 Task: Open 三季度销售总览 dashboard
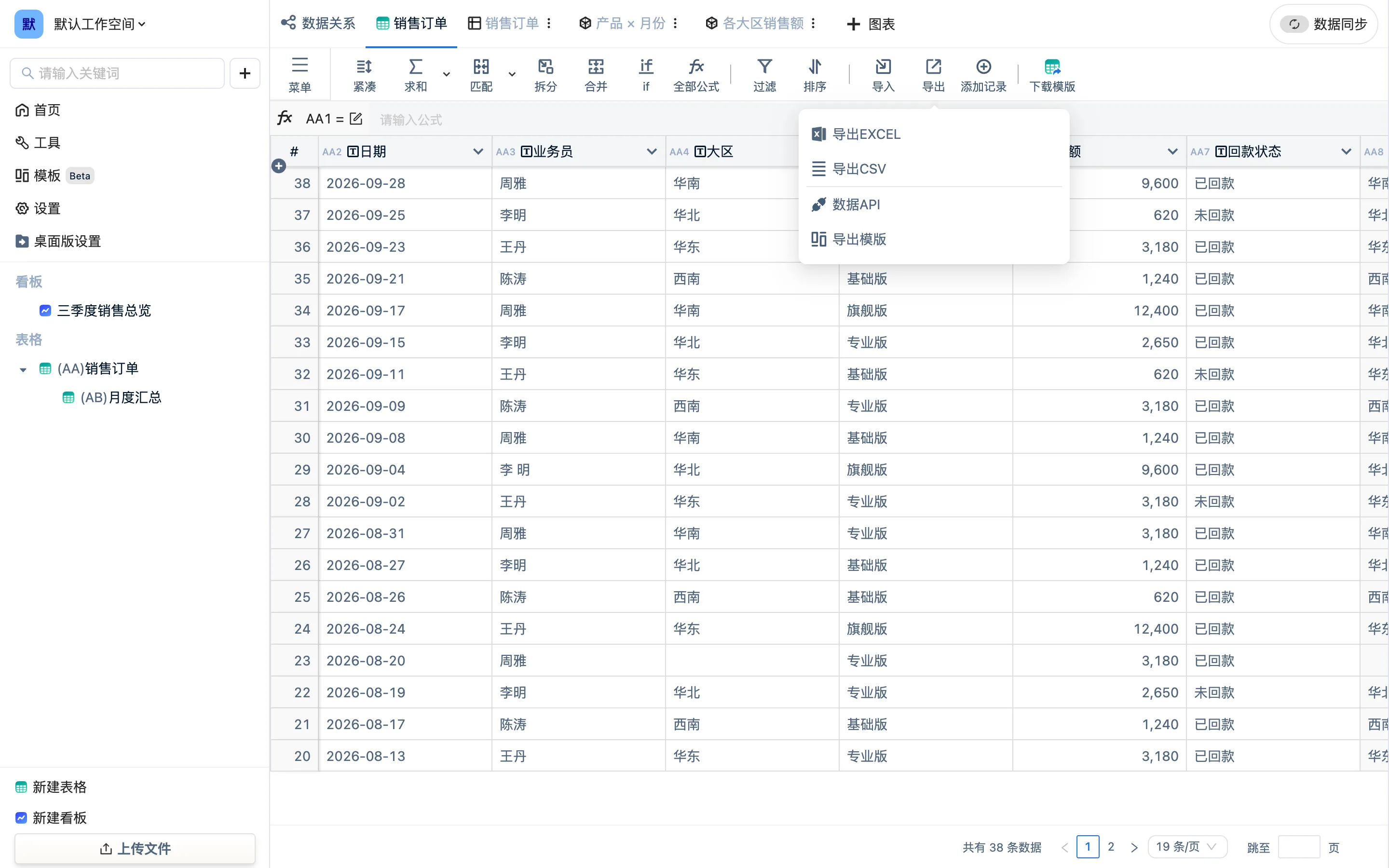95,311
